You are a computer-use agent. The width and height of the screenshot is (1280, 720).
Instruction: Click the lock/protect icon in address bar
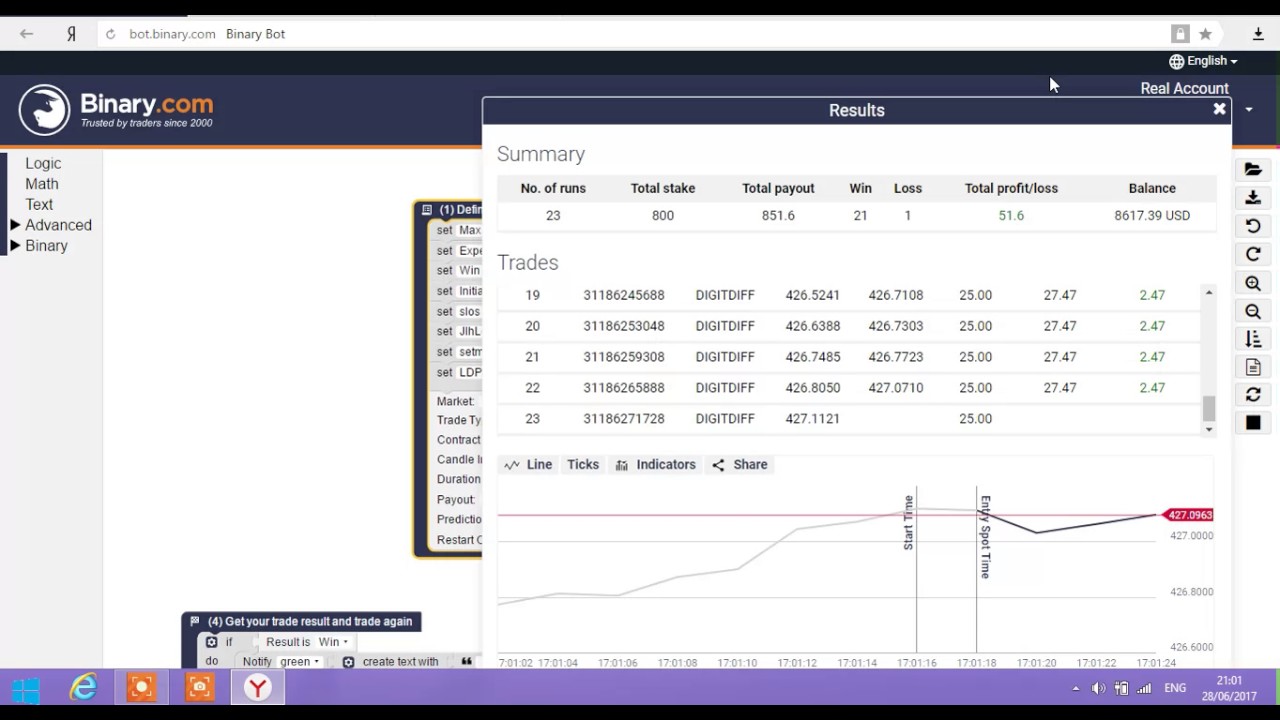[x=1180, y=34]
